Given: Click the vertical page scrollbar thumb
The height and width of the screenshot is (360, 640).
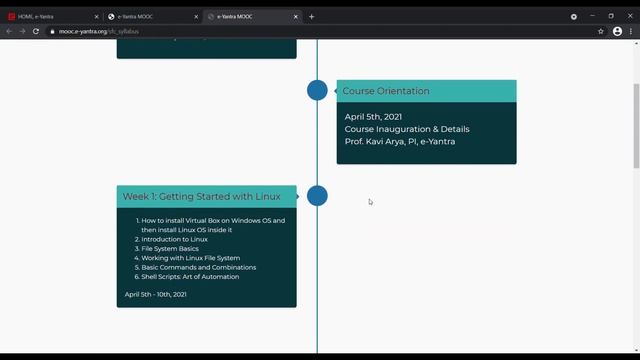Looking at the screenshot, I should pos(636,126).
